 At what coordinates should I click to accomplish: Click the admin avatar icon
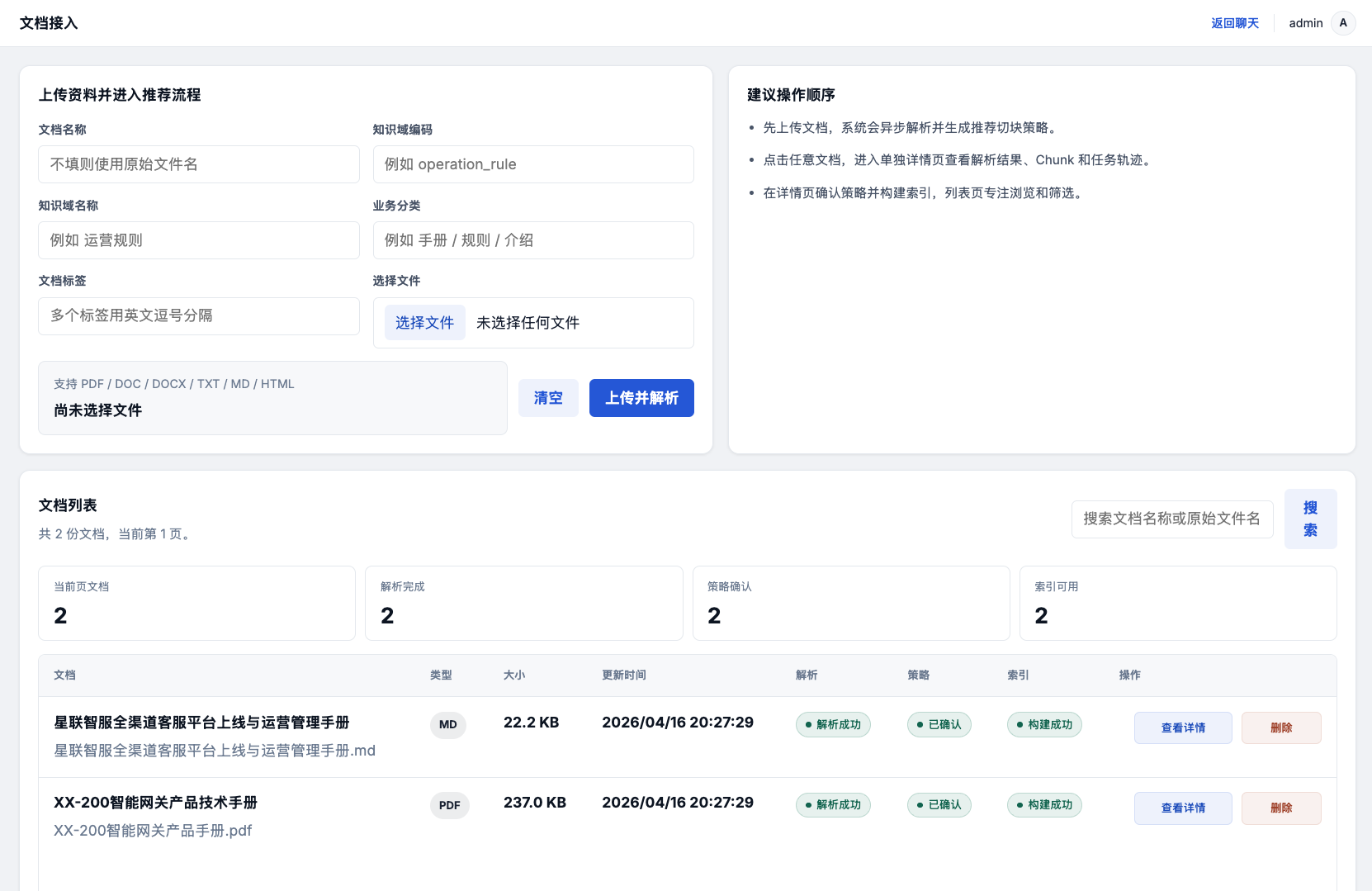(1343, 23)
